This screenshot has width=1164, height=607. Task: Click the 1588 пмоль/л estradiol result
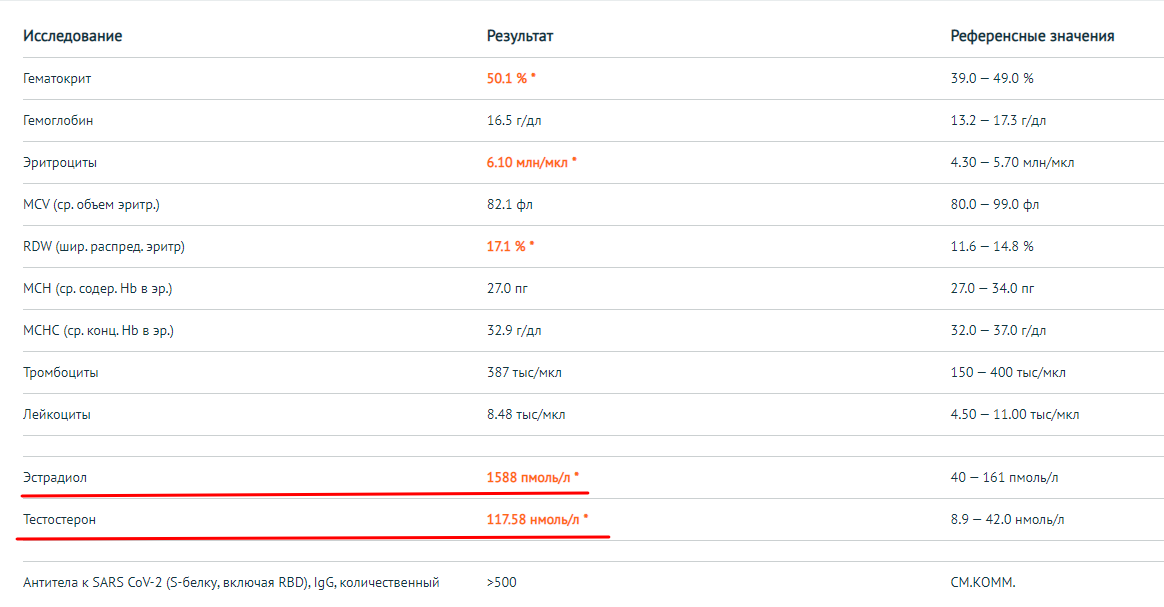tap(532, 477)
